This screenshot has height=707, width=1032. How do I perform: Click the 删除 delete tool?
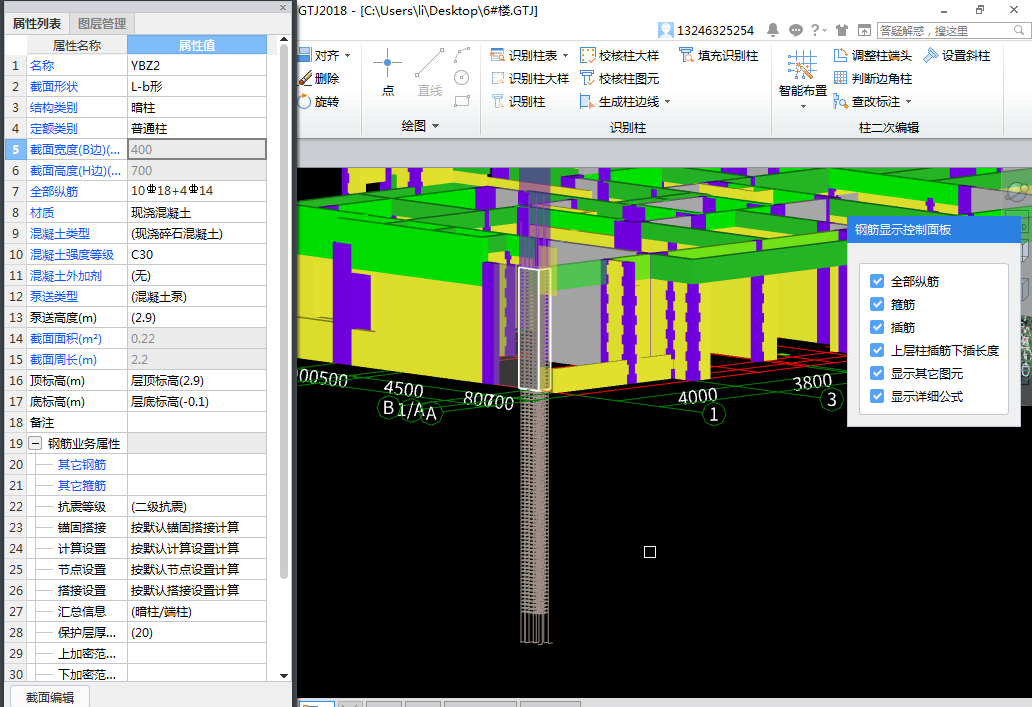(320, 78)
